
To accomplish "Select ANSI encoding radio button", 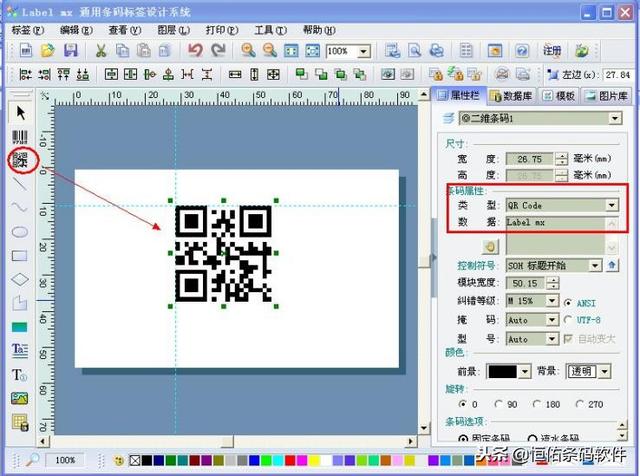I will tap(570, 302).
